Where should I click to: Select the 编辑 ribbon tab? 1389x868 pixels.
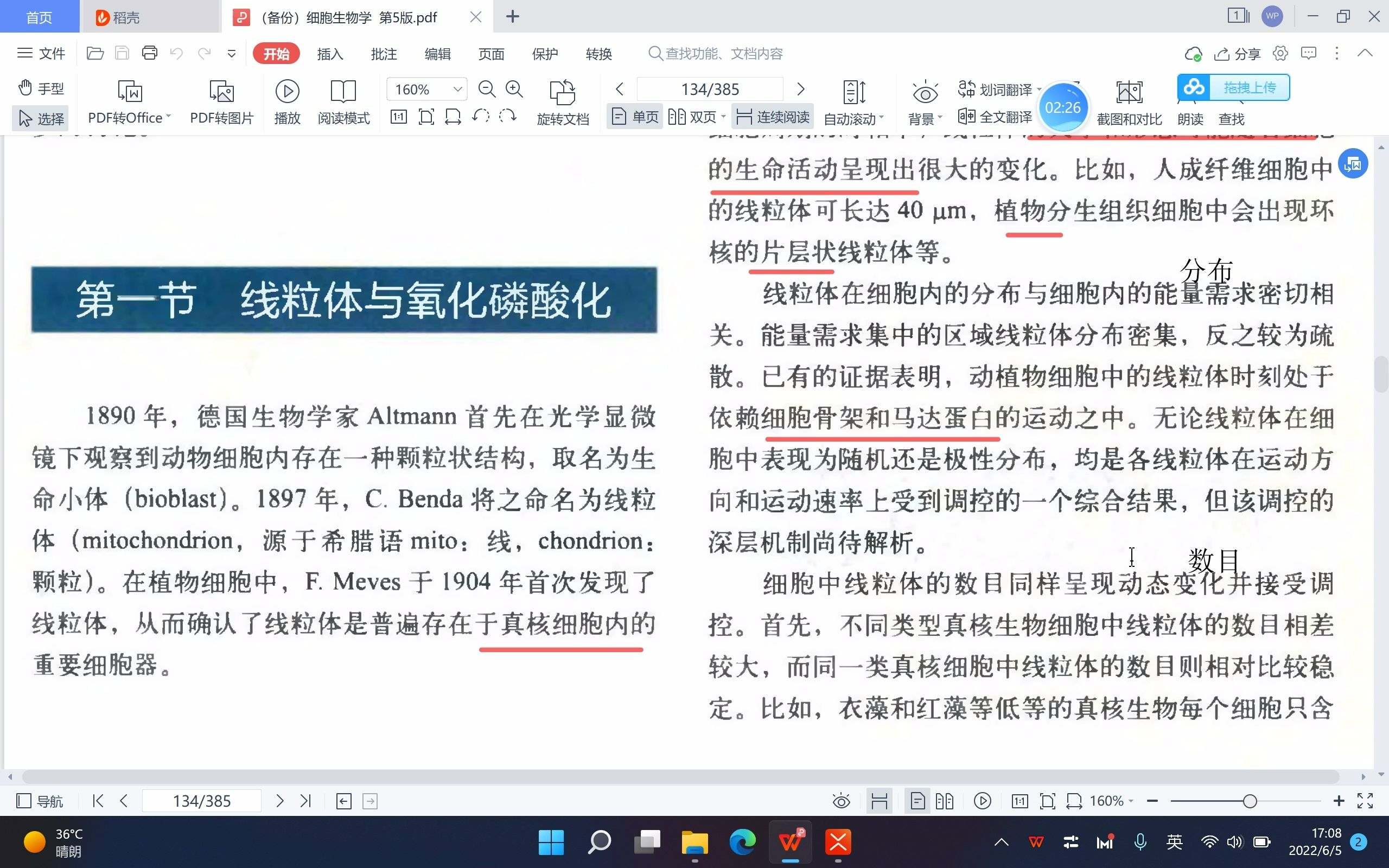(x=437, y=53)
